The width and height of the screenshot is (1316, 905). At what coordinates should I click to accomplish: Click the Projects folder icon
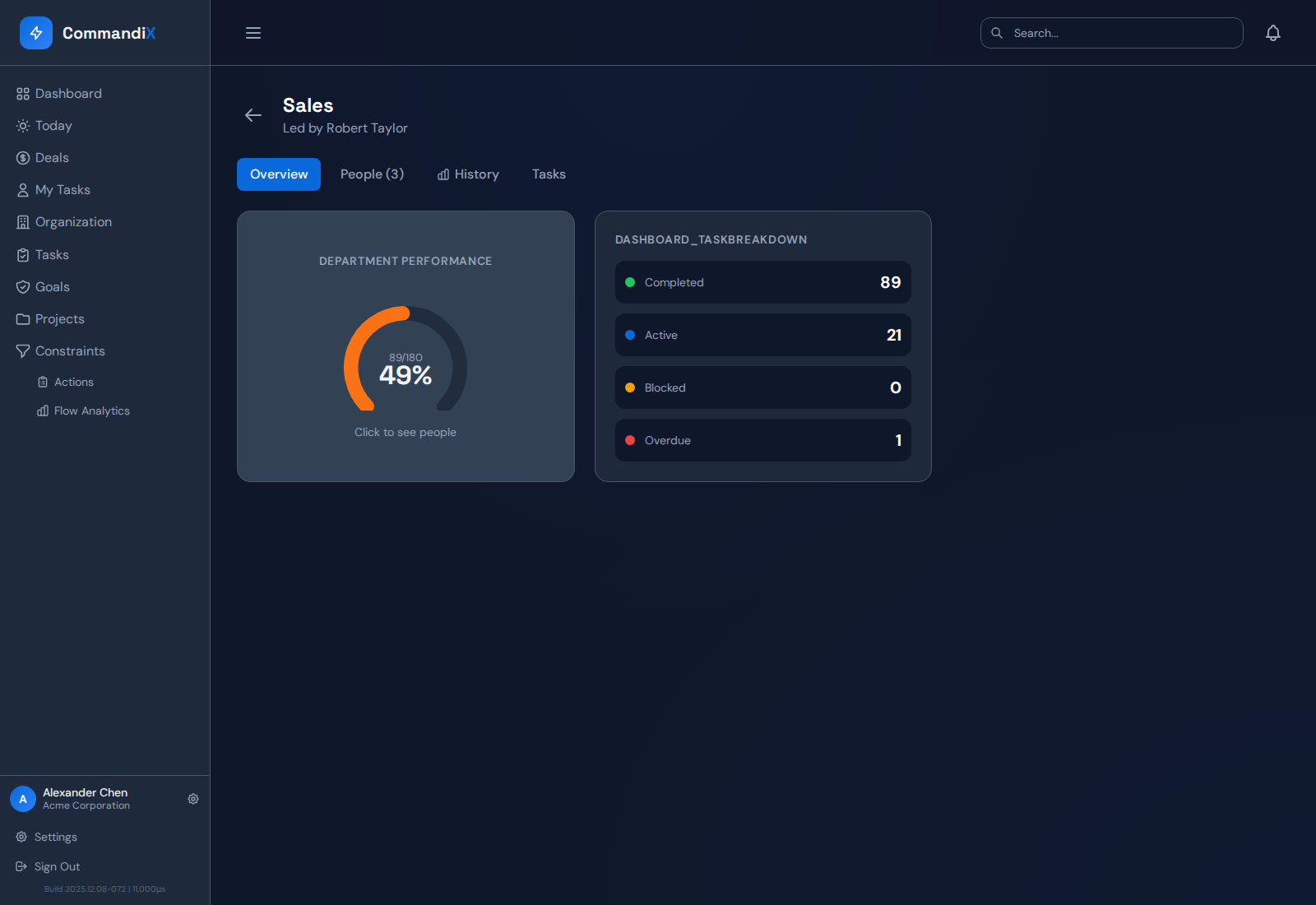click(x=23, y=319)
